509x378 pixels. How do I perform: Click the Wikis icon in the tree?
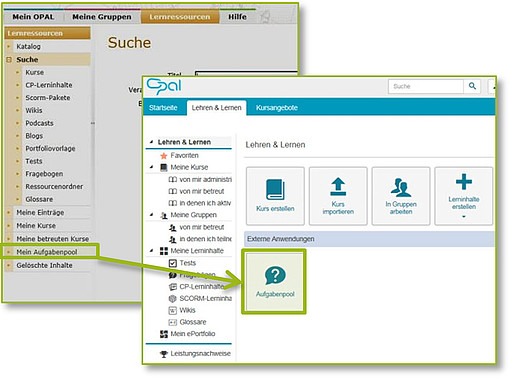click(172, 311)
